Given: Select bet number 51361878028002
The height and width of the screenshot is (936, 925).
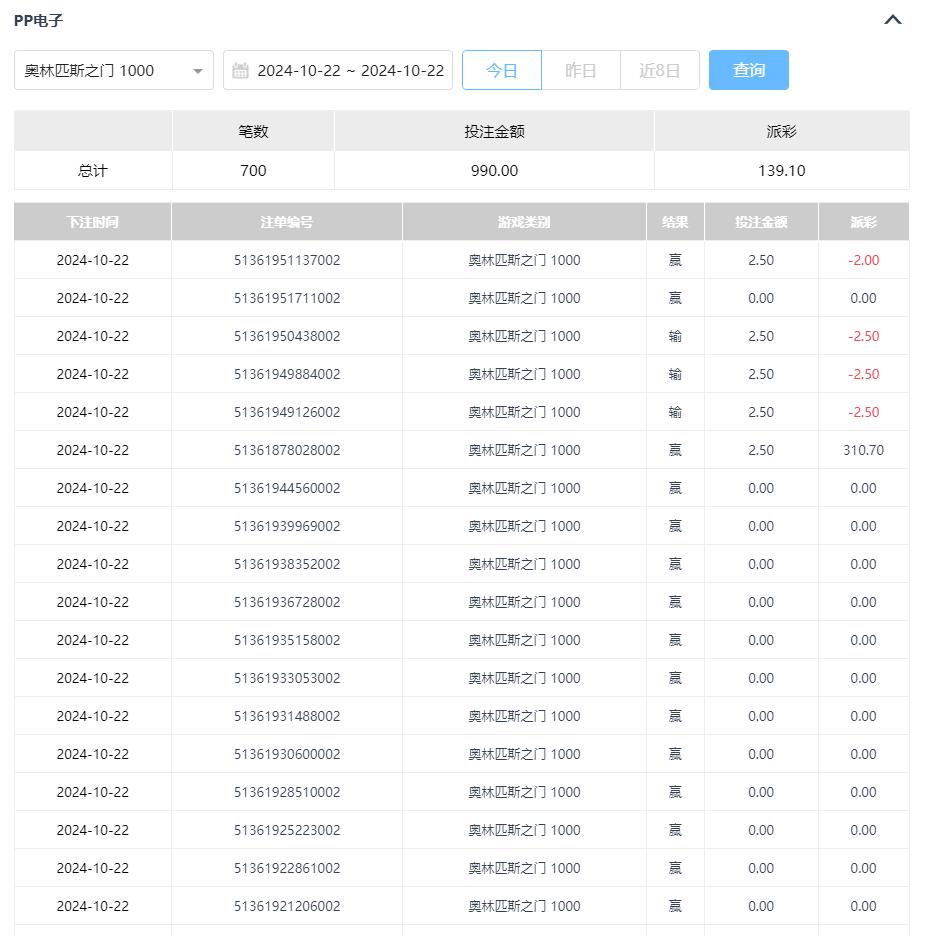Looking at the screenshot, I should coord(286,450).
